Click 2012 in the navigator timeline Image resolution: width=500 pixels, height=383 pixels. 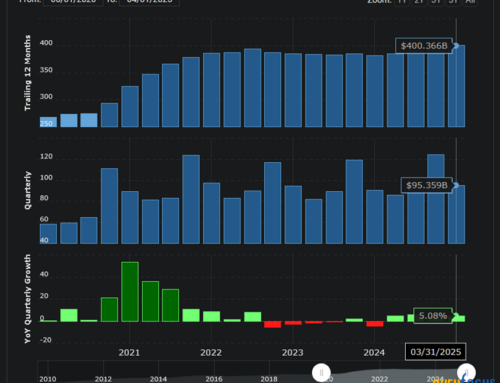click(x=103, y=379)
